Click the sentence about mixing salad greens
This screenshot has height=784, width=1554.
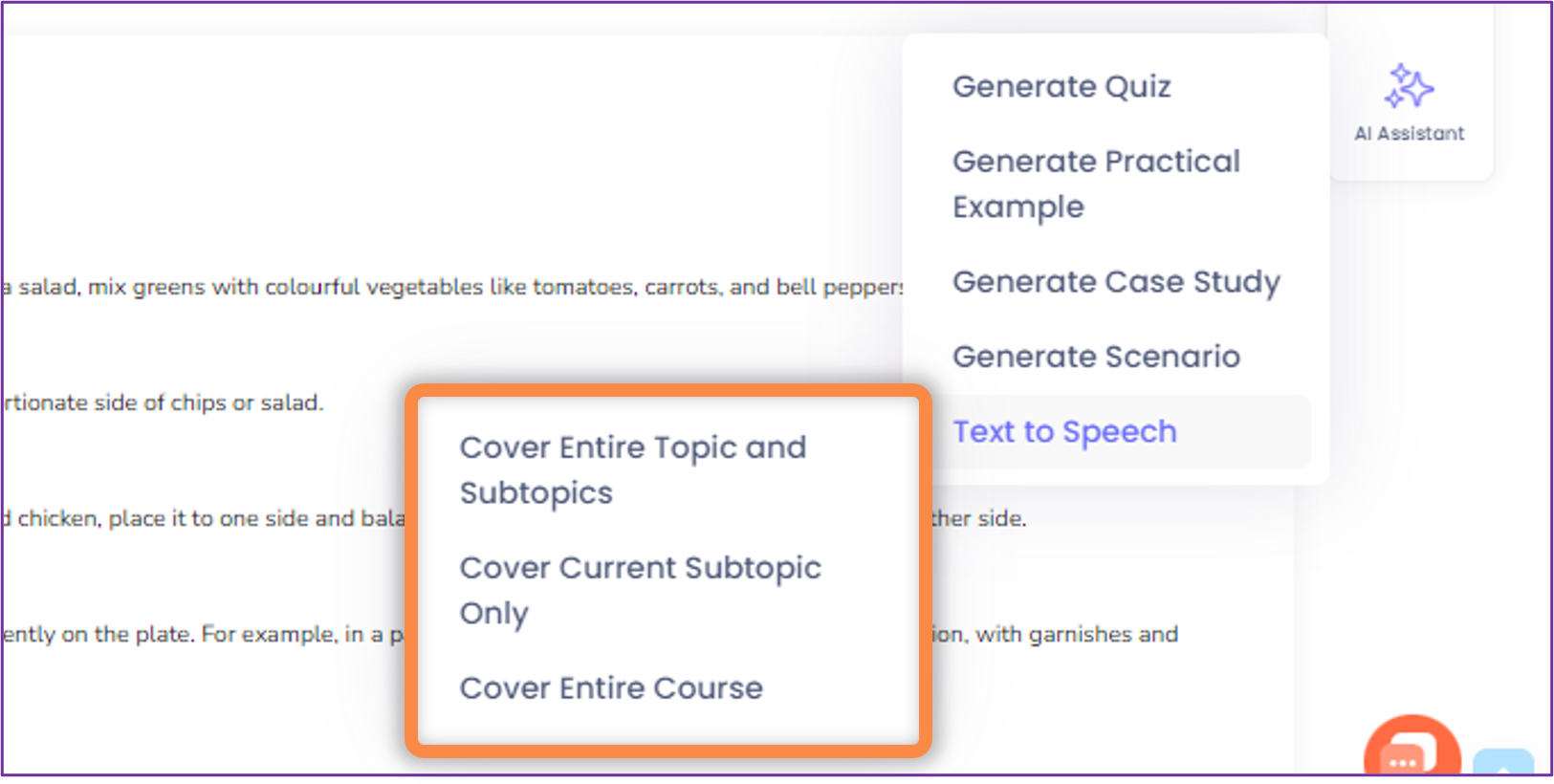pos(452,287)
